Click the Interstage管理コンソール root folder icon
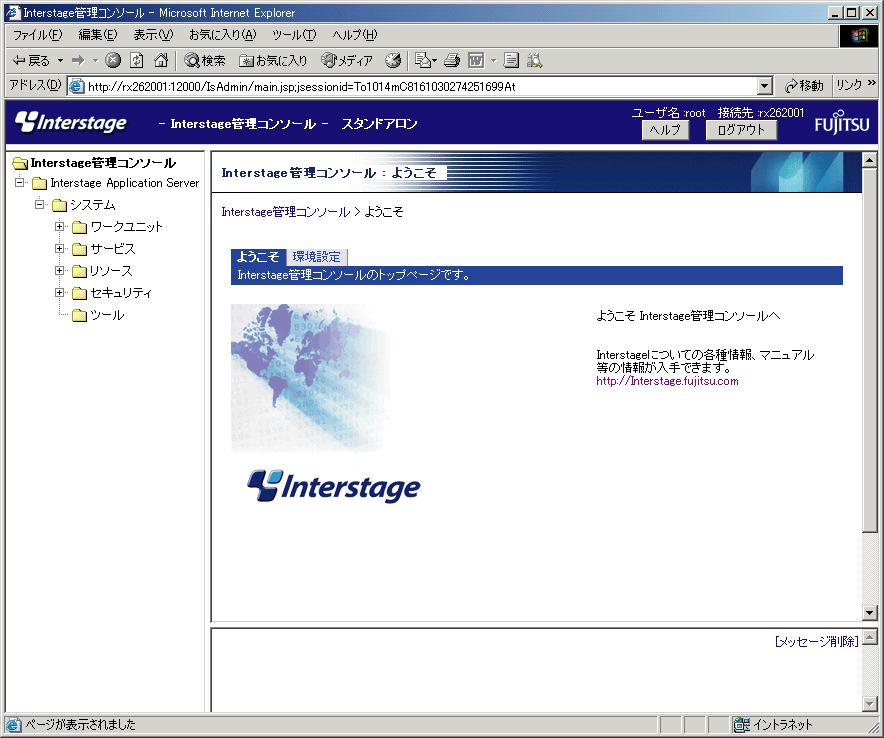The image size is (884, 738). [20, 163]
